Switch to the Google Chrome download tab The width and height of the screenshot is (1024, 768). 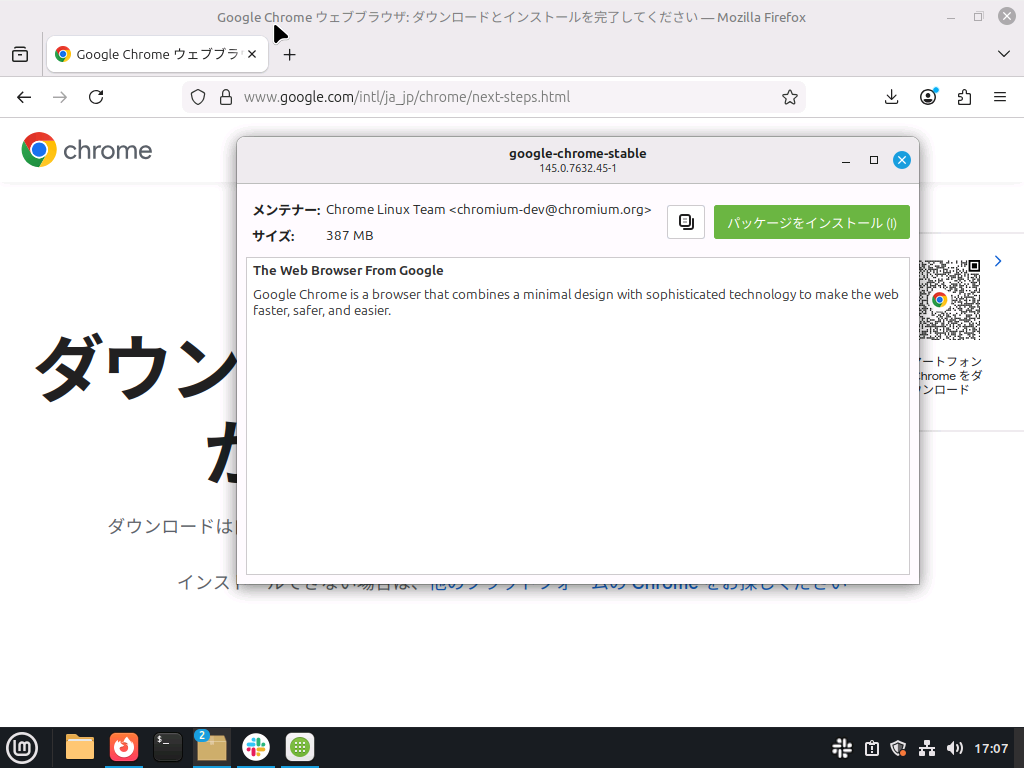150,54
